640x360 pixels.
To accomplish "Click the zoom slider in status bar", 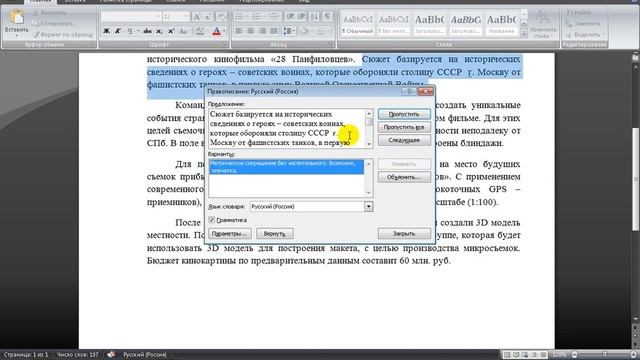I will point(604,354).
